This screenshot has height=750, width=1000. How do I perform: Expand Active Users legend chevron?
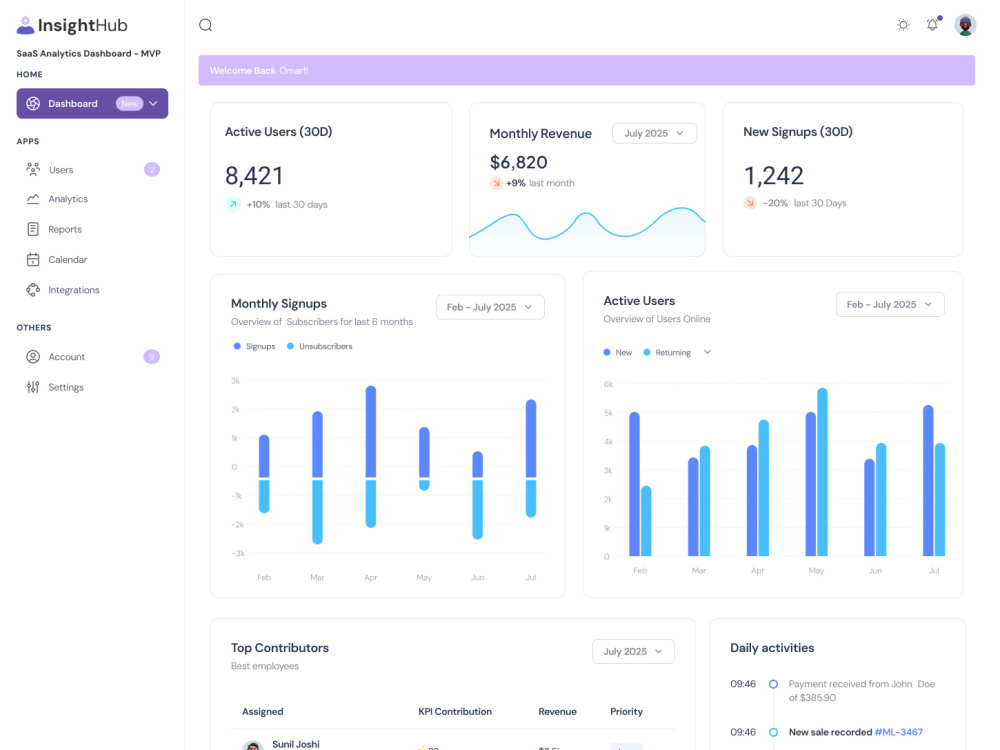tap(707, 352)
